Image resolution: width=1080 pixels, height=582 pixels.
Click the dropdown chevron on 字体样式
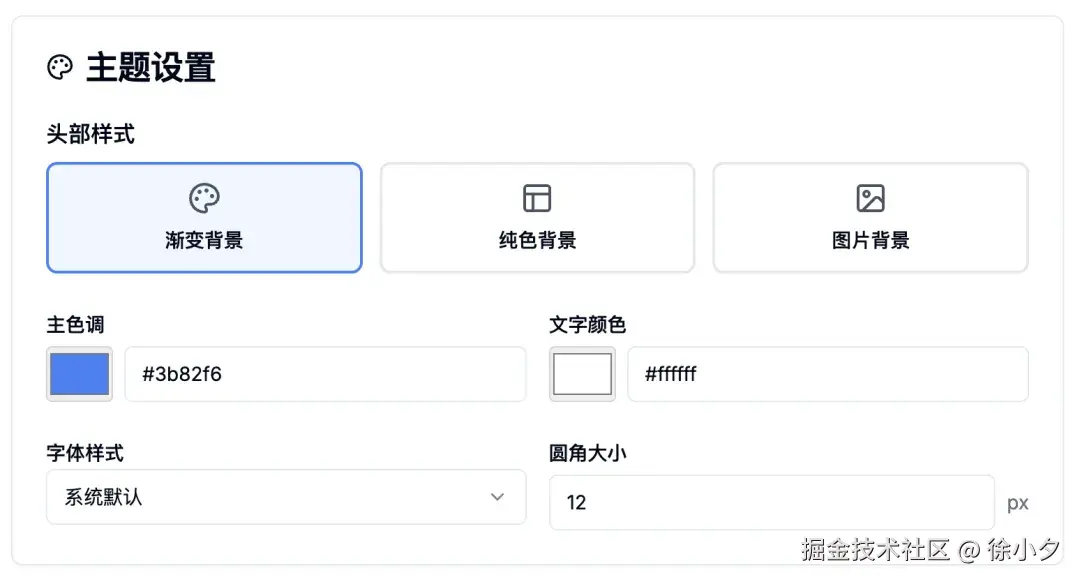tap(497, 497)
